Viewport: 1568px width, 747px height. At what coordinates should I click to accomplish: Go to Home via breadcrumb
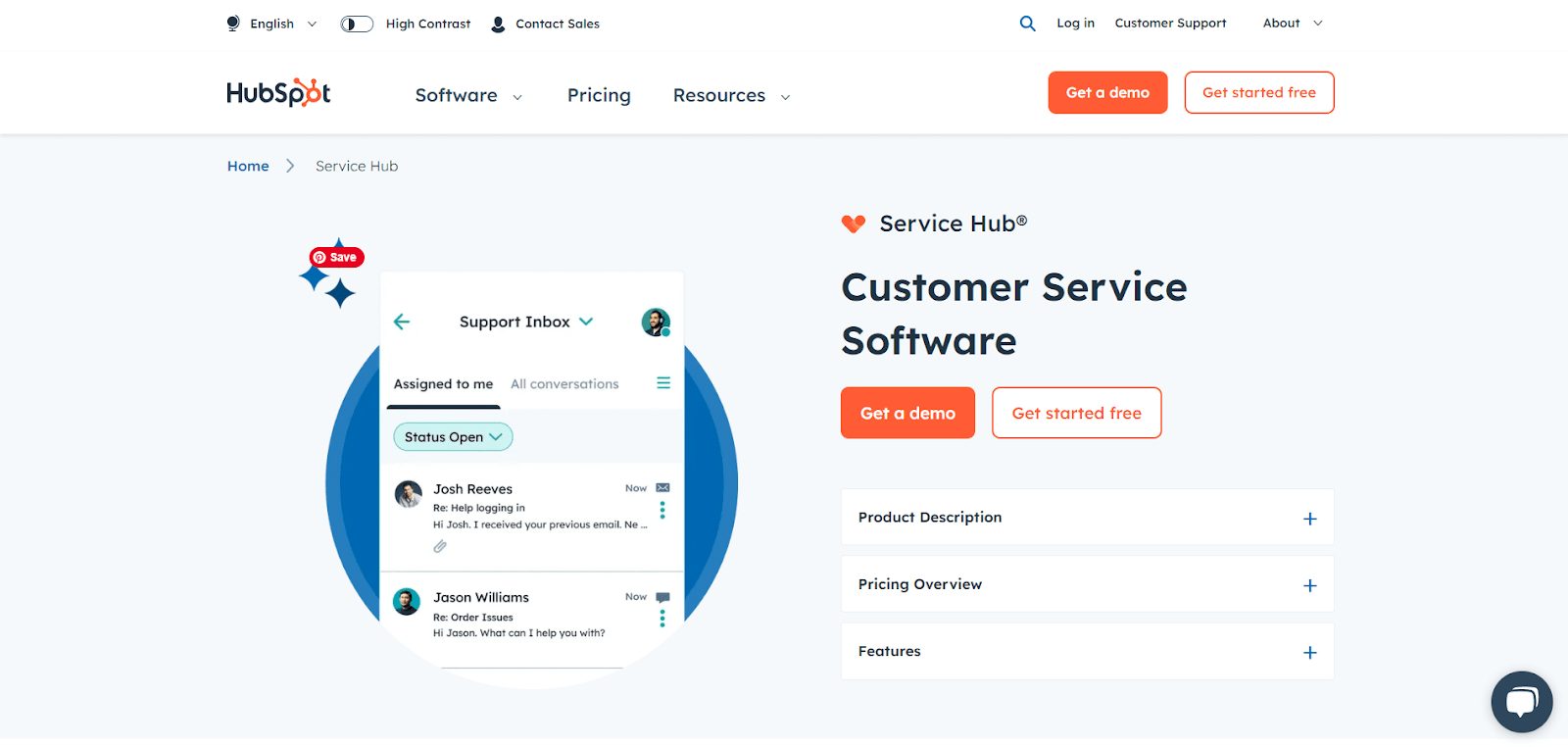coord(248,167)
